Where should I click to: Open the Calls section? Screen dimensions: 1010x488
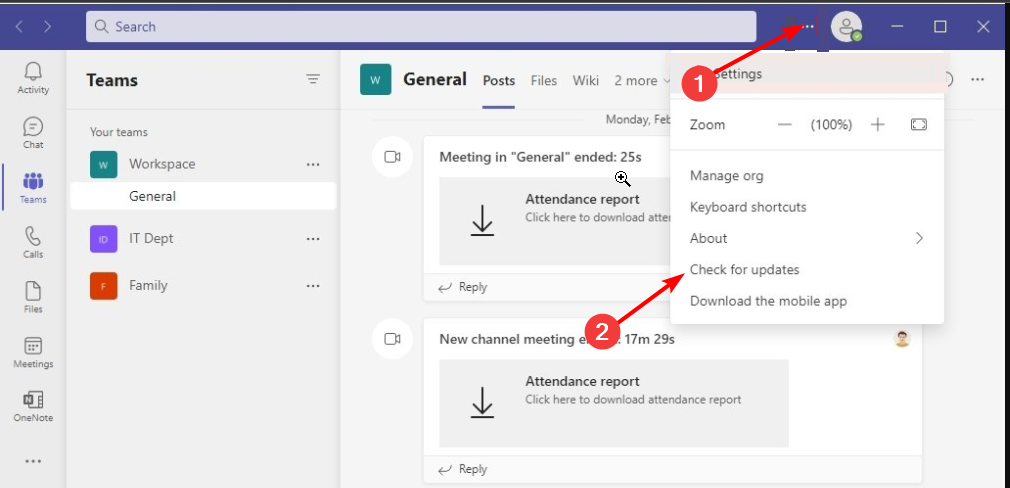pos(33,242)
